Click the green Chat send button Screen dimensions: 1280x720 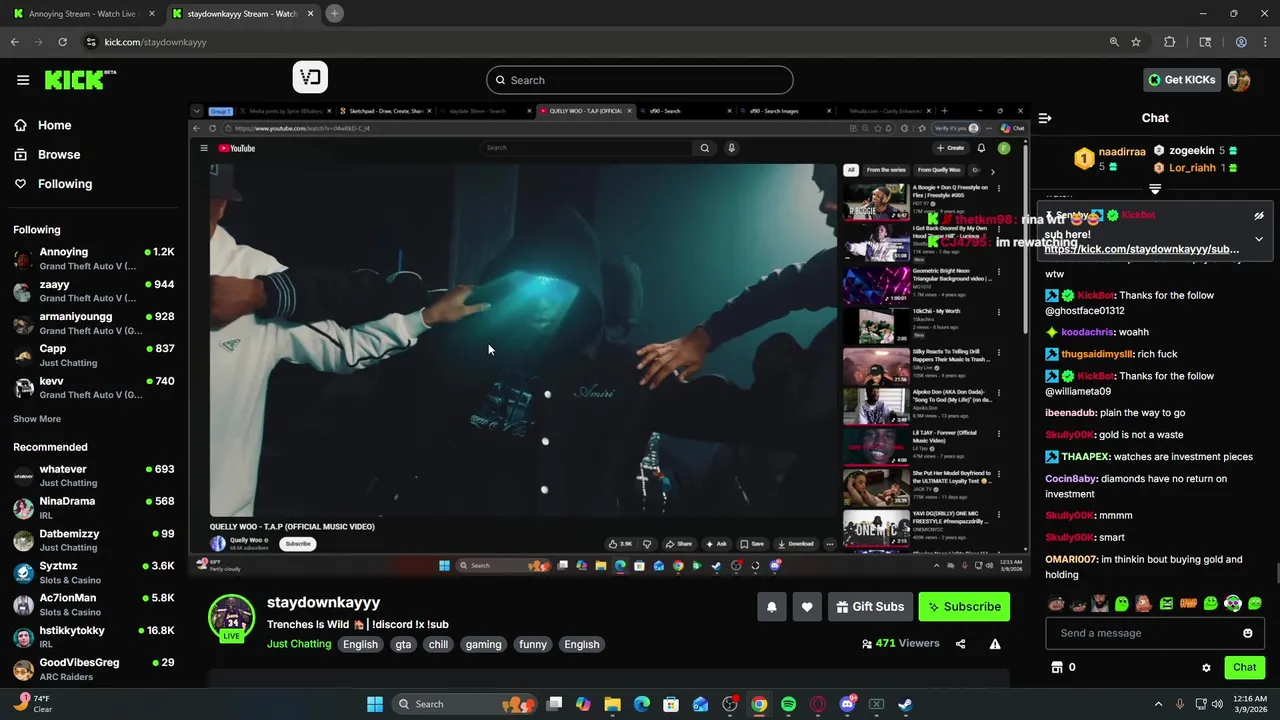point(1244,667)
